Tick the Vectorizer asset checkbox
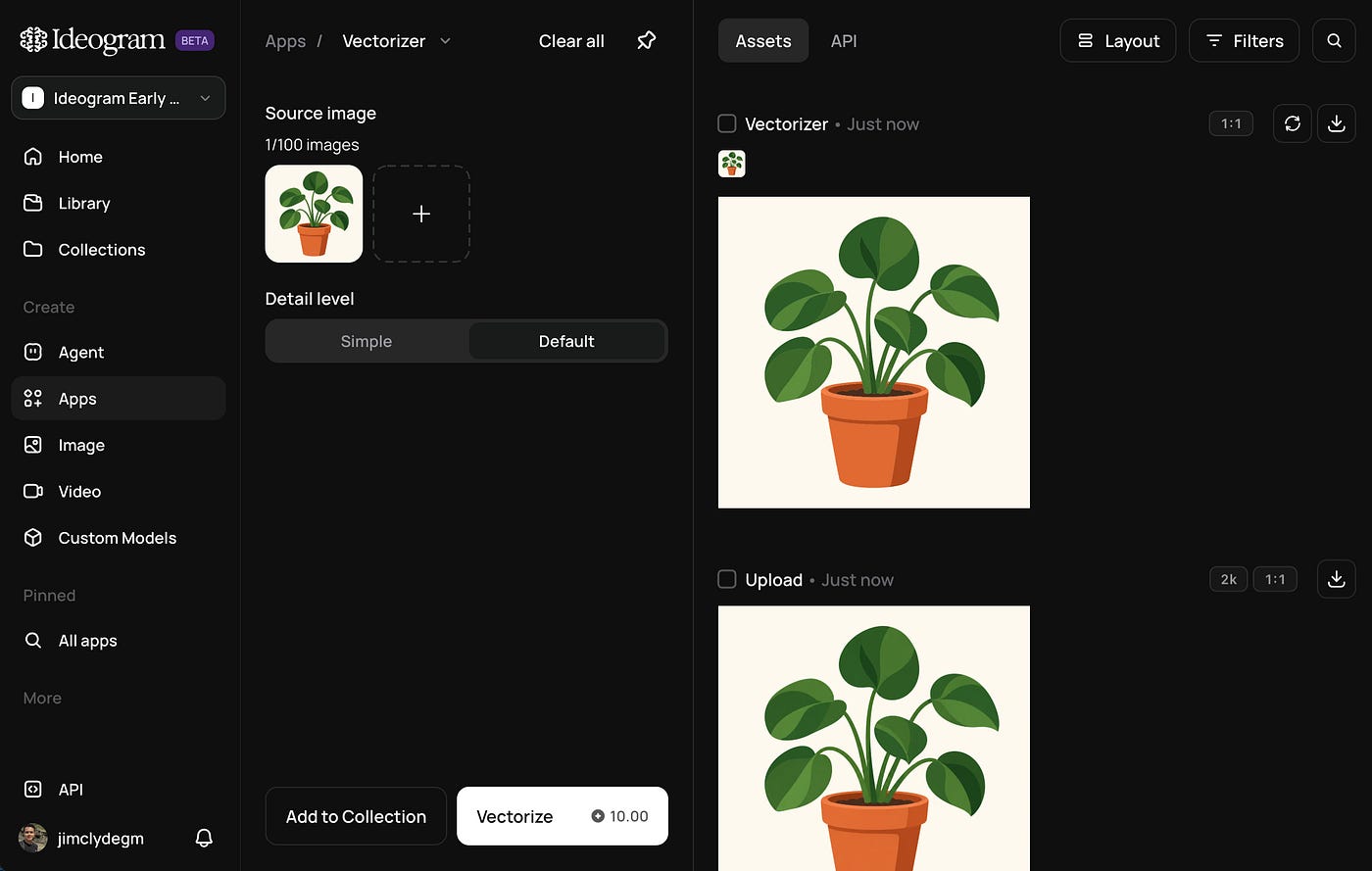 click(727, 123)
